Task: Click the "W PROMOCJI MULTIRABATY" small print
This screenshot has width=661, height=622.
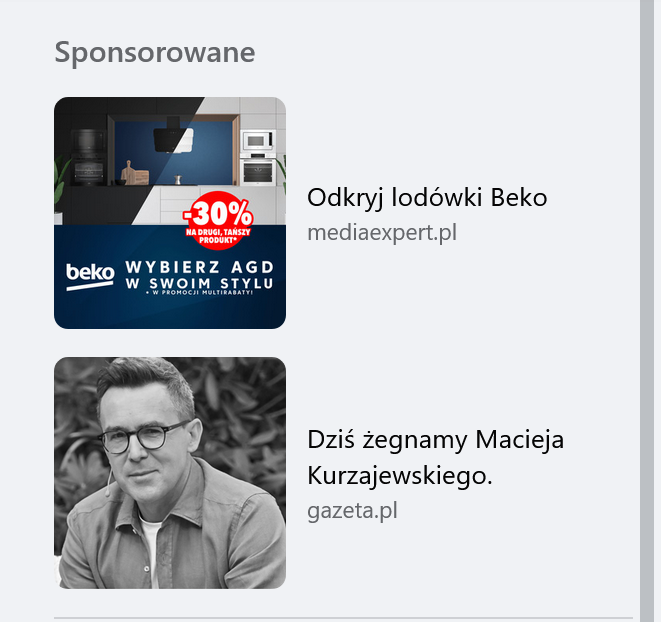Action: 200,292
